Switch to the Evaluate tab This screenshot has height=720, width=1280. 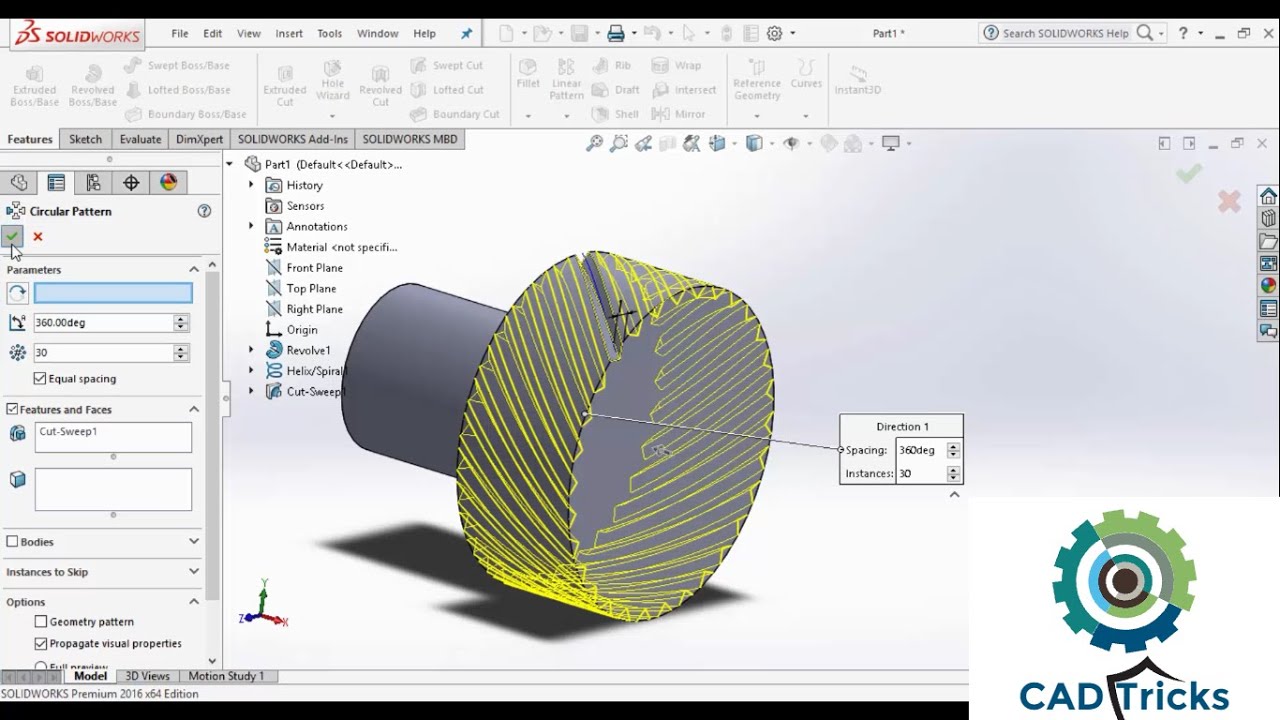click(140, 139)
